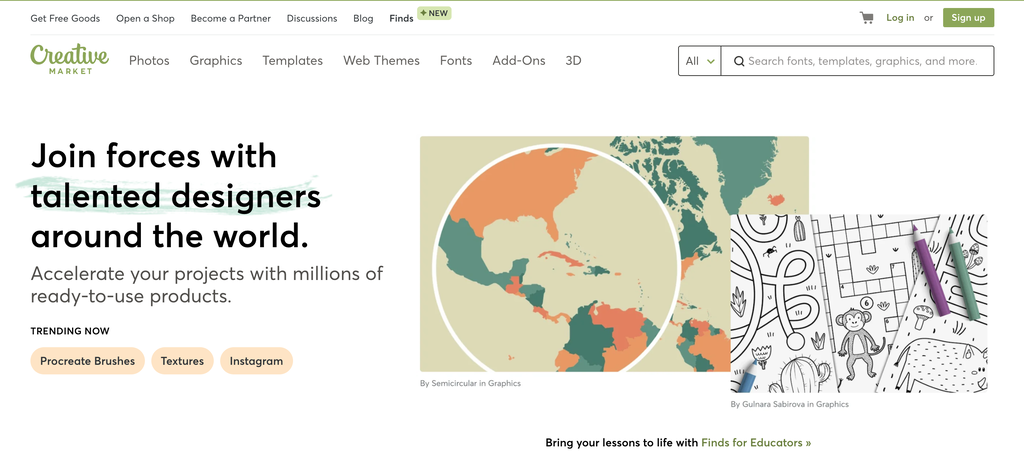Select the Procreate Brushes trending tag
Screen dimensions: 1024x476
tap(88, 361)
